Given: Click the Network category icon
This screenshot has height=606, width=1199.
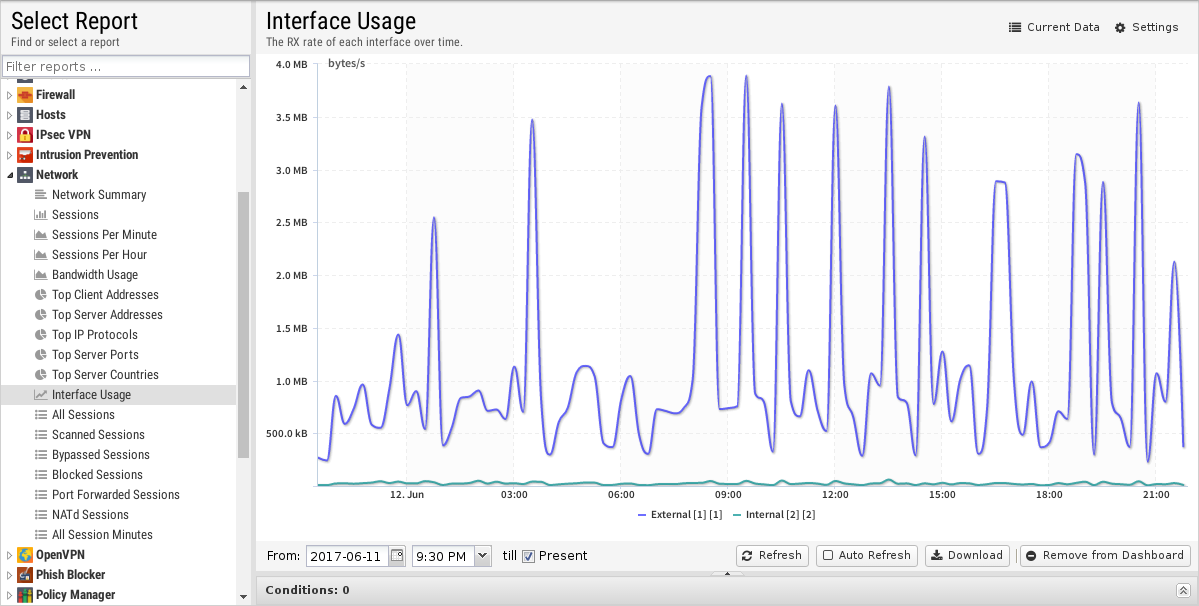Looking at the screenshot, I should (24, 174).
